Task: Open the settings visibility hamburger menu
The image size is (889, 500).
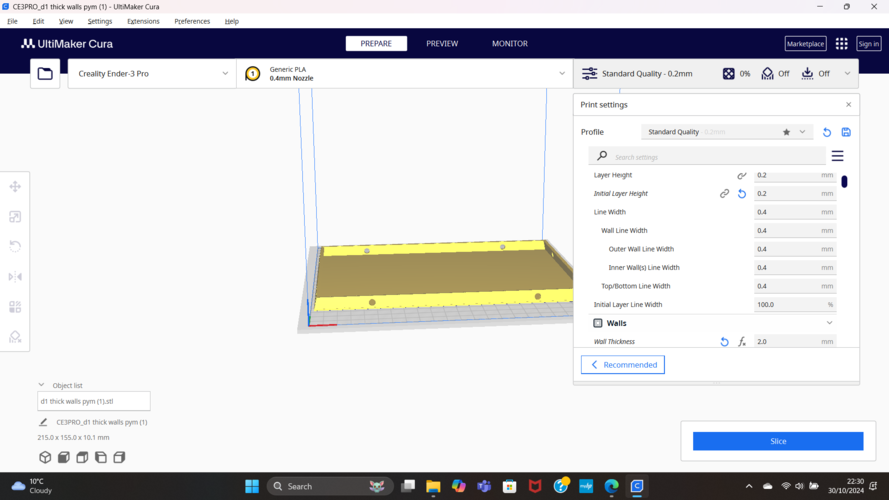Action: [x=837, y=156]
